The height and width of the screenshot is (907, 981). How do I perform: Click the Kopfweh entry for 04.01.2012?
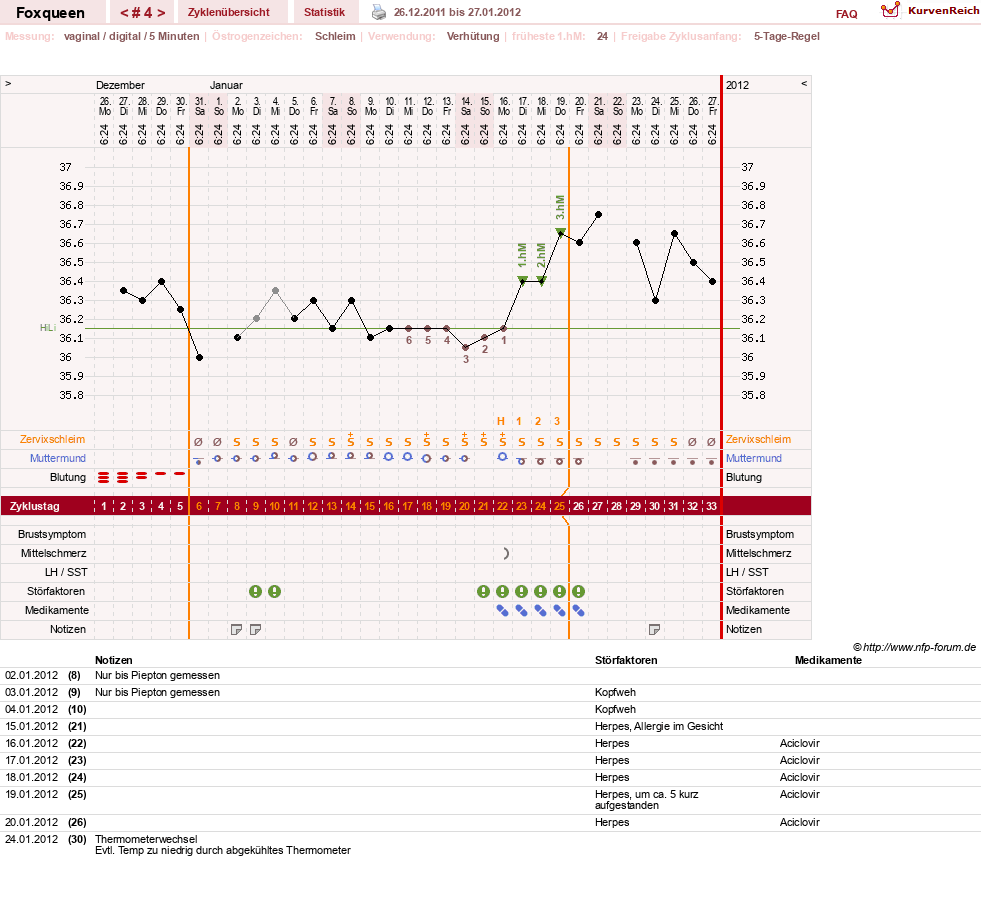pos(615,709)
